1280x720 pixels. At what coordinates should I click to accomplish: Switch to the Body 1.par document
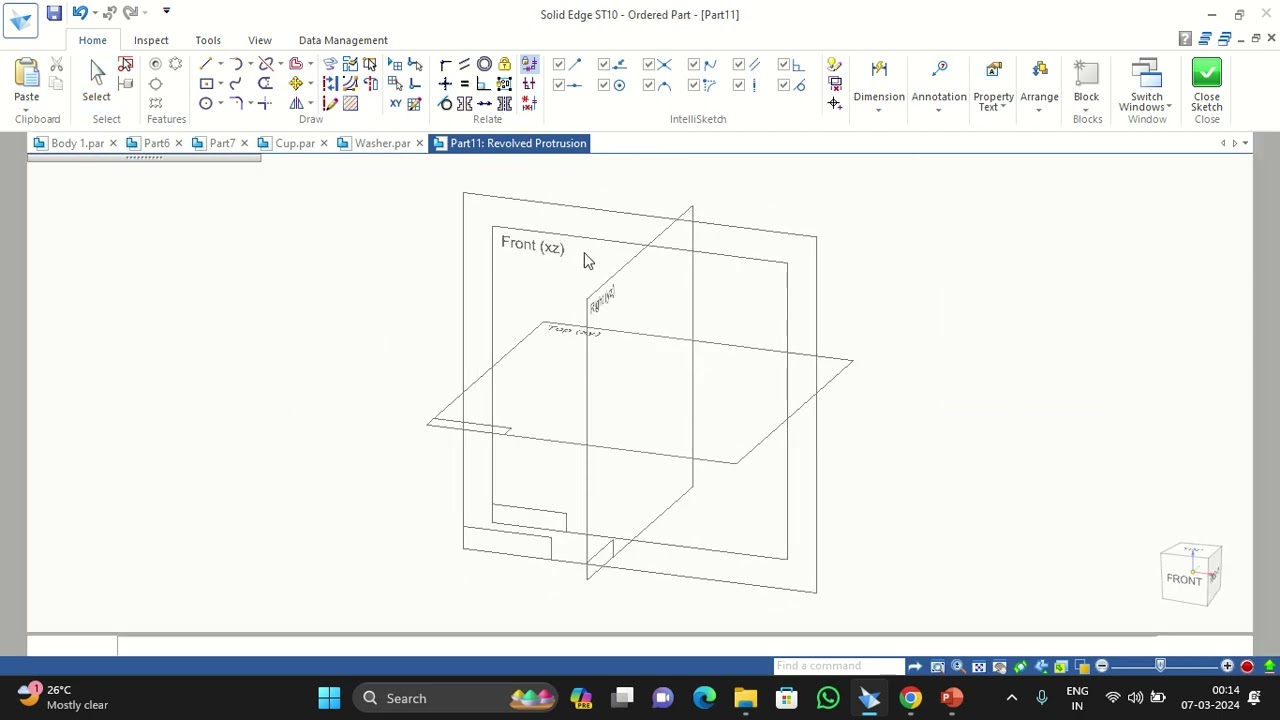77,143
